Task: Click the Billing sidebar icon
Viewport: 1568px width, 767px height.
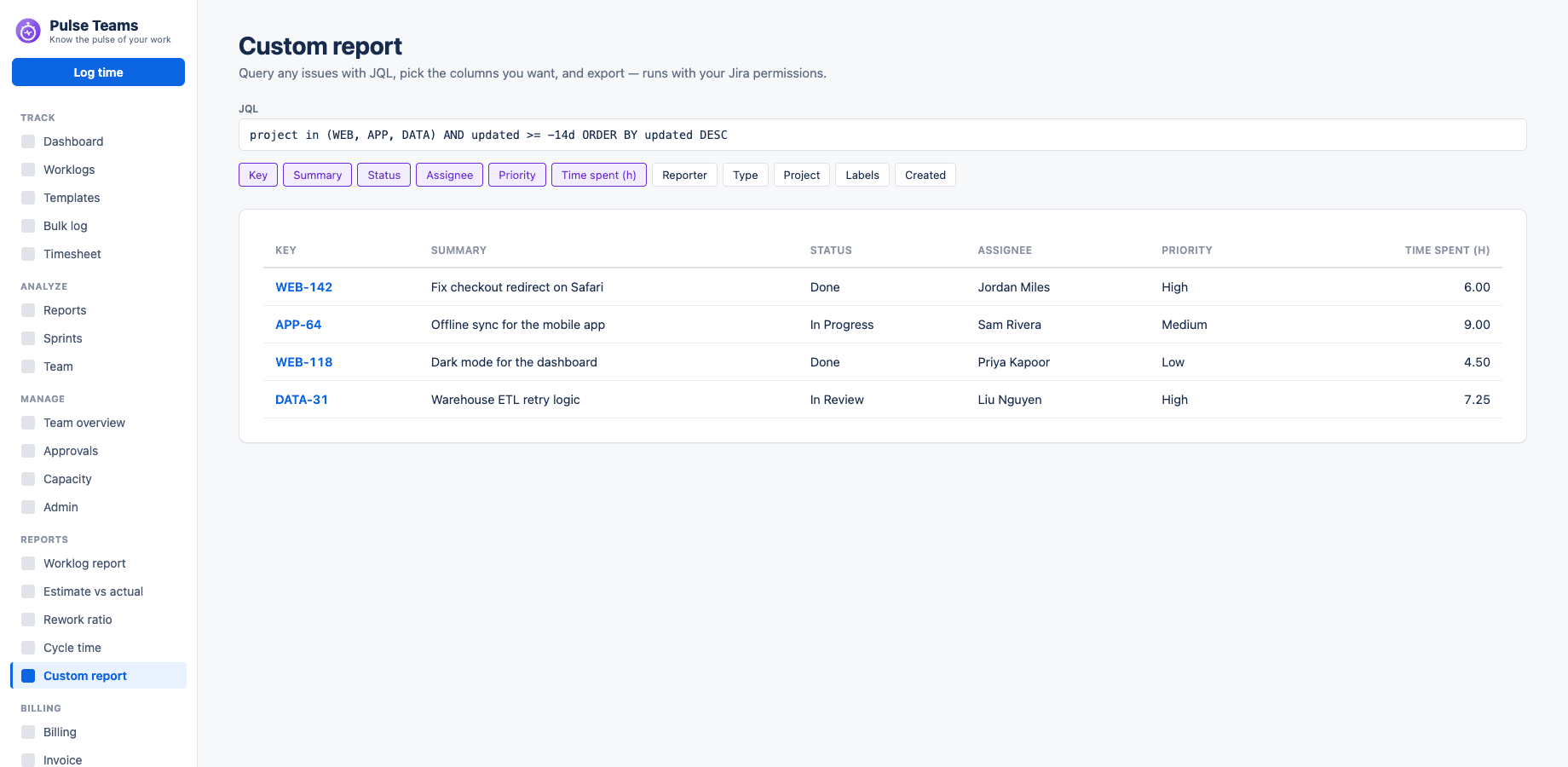Action: [28, 732]
